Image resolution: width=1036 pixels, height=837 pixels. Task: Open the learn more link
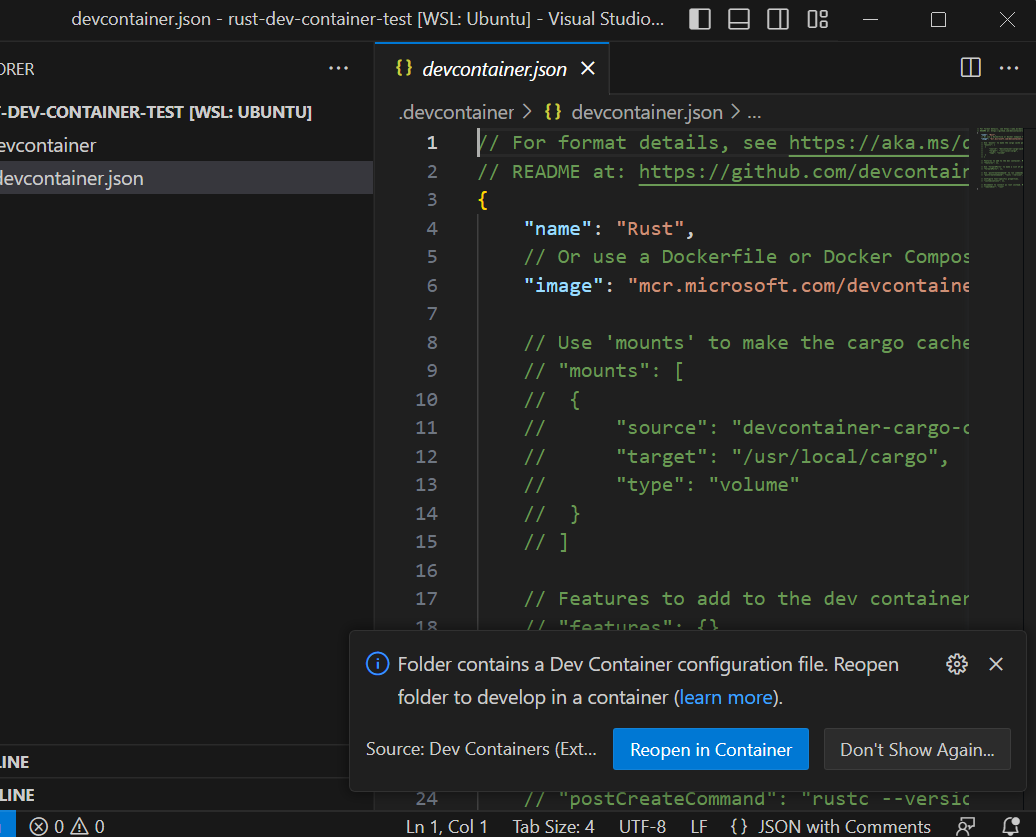724,697
